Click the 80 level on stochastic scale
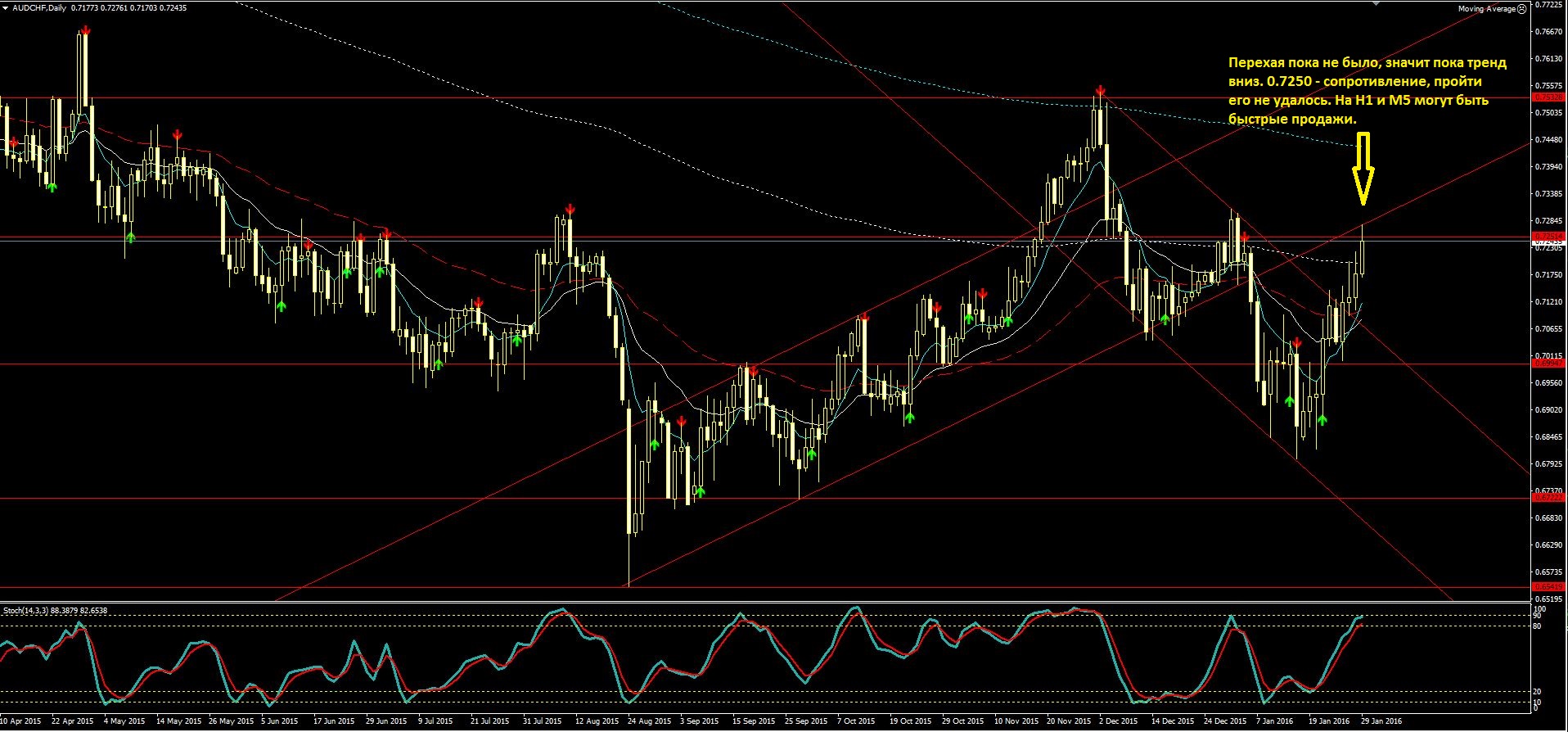 (x=1538, y=626)
